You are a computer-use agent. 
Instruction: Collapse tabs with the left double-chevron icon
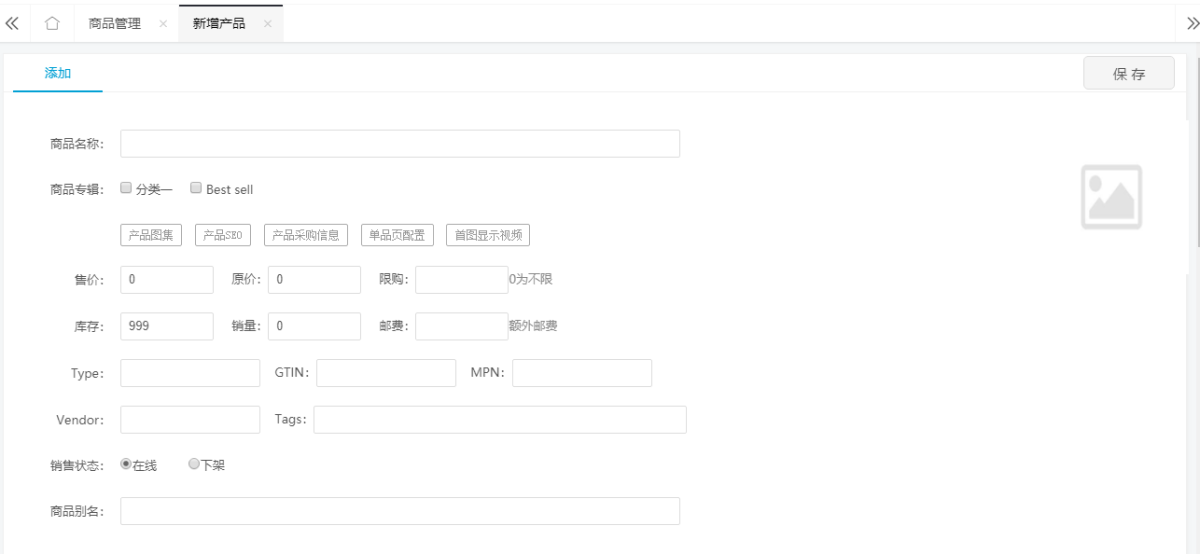(13, 23)
